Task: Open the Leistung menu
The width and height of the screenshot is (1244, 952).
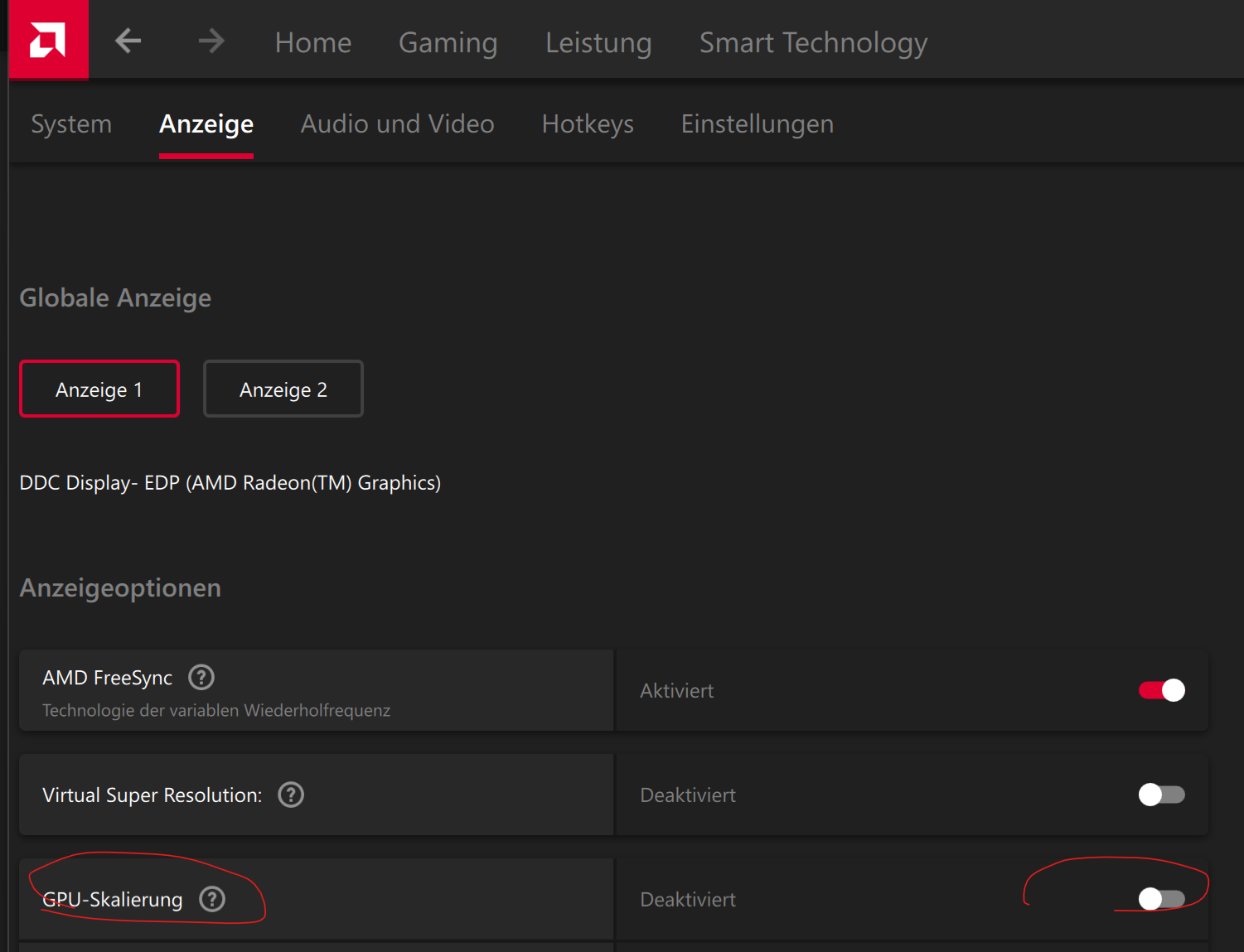Action: pyautogui.click(x=598, y=42)
